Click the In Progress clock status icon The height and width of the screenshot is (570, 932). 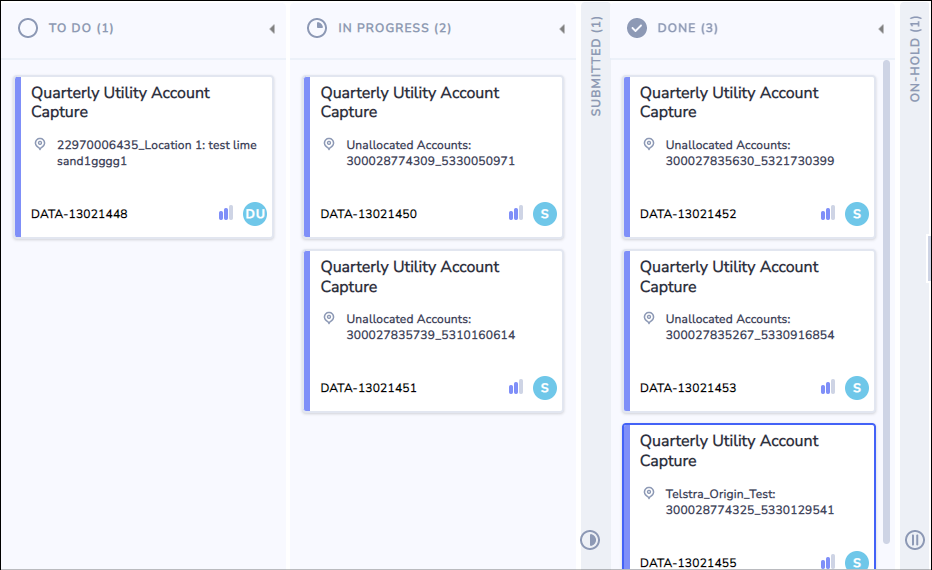point(317,28)
